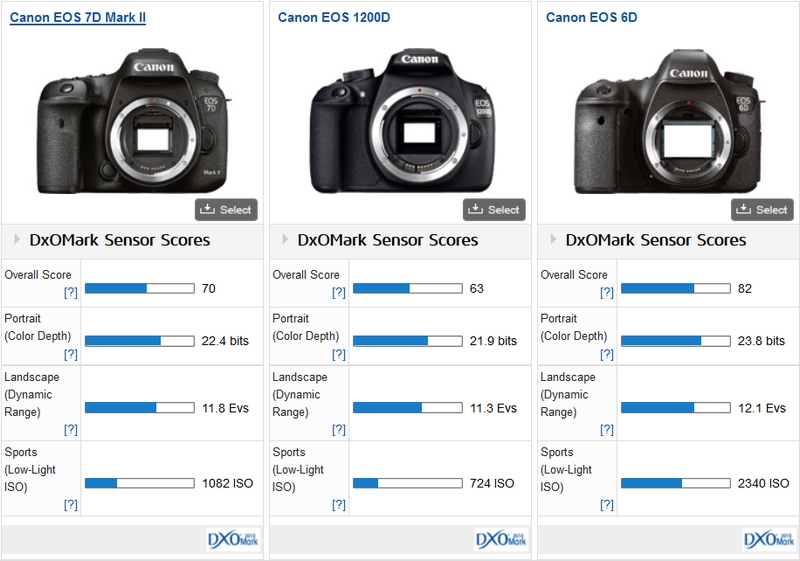Click the 'DxOMark Sensor Scores' heading text for 1200D

[x=388, y=240]
